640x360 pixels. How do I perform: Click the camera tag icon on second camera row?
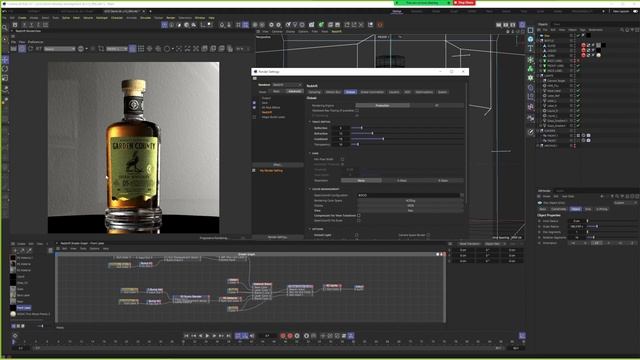[x=588, y=140]
